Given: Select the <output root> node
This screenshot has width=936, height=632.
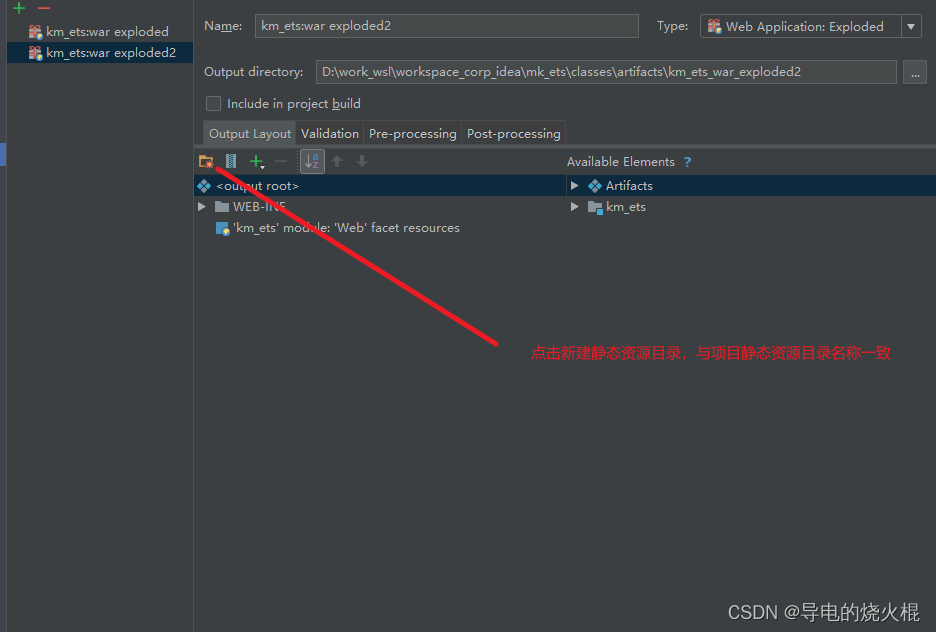Looking at the screenshot, I should [380, 186].
